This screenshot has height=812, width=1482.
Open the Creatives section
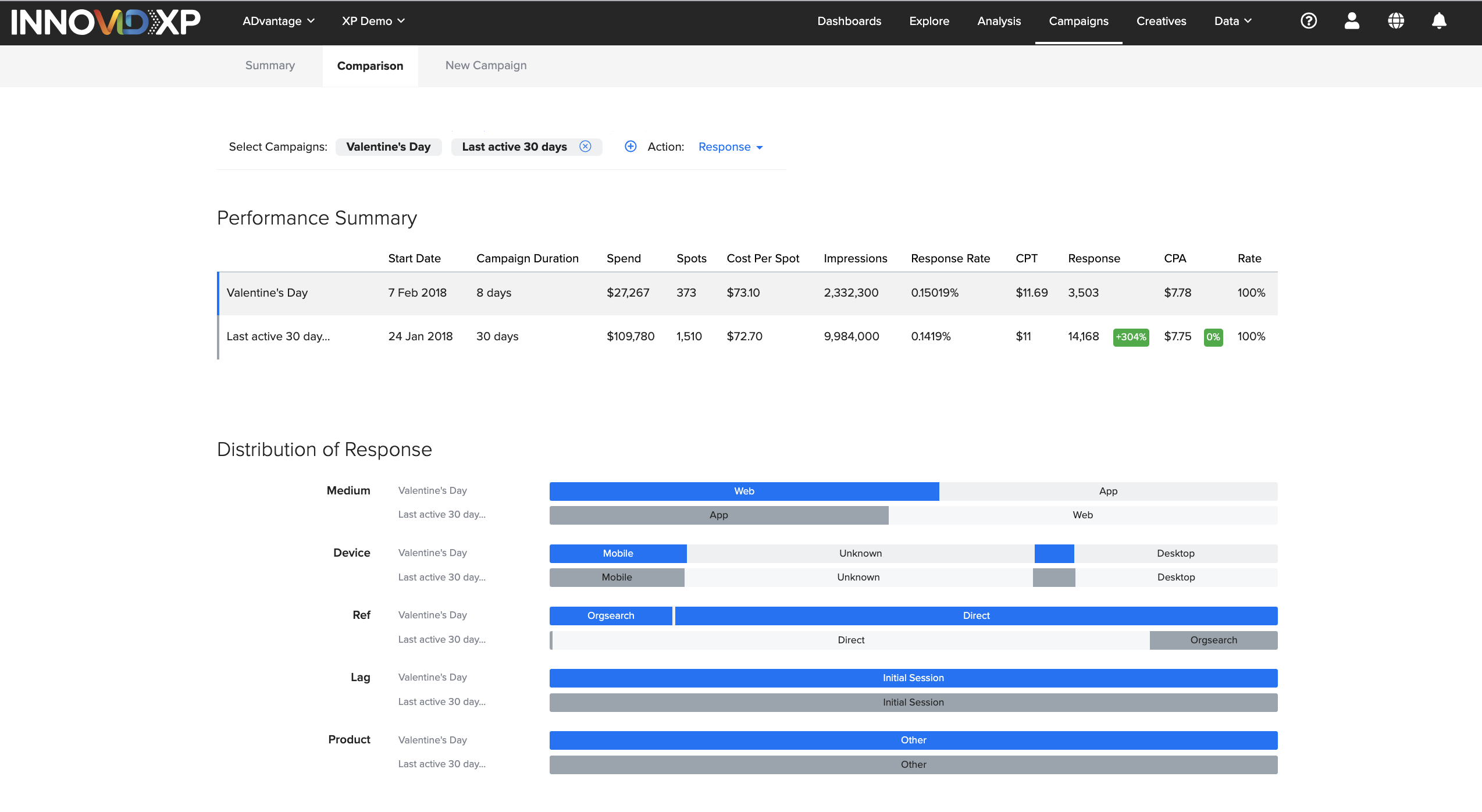coord(1161,21)
